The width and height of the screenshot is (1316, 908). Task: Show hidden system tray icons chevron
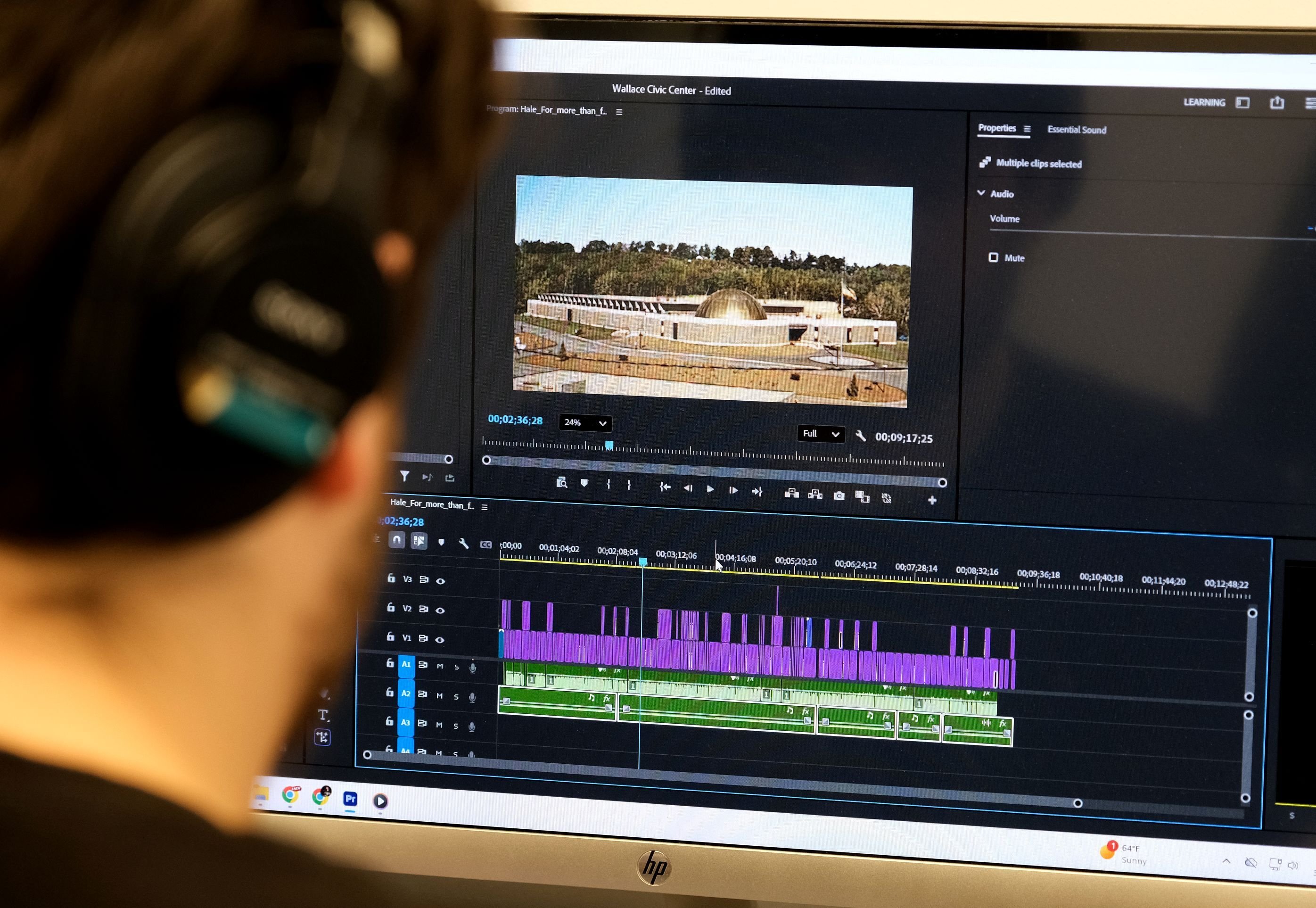[x=1226, y=861]
